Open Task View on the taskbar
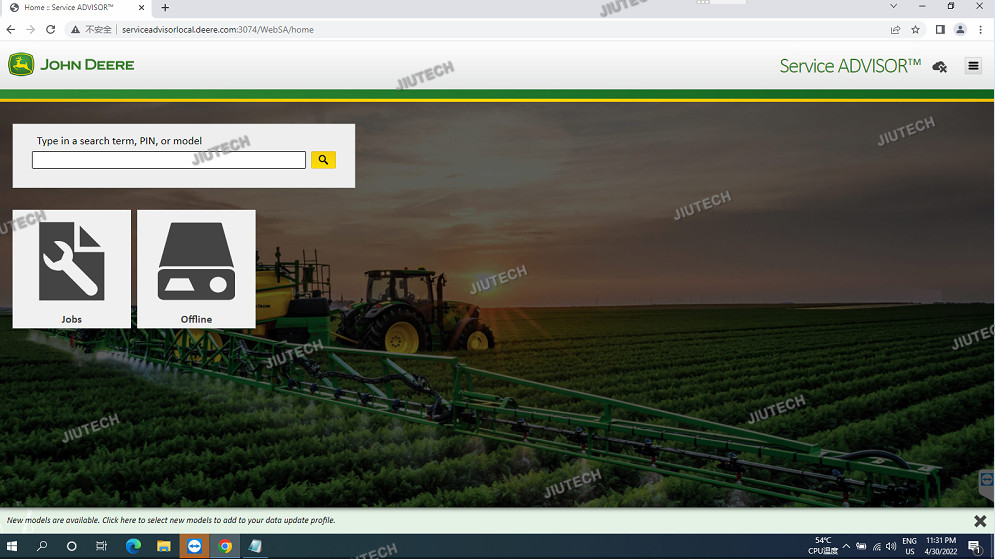 pyautogui.click(x=101, y=546)
